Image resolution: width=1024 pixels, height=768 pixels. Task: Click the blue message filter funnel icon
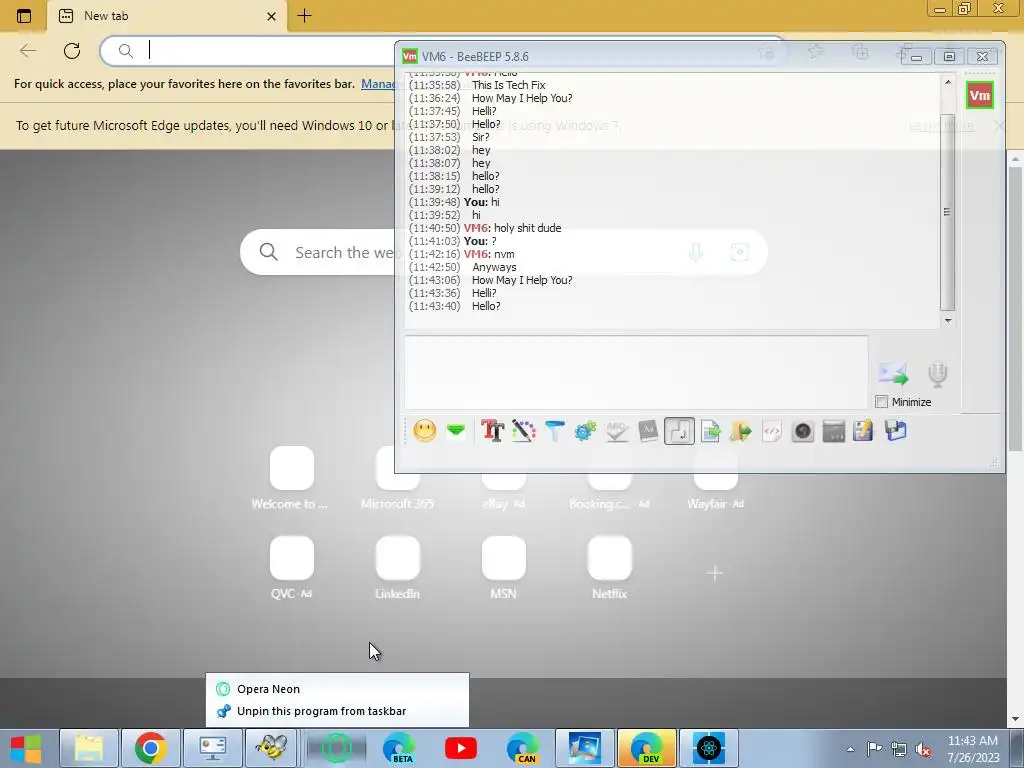tap(554, 431)
